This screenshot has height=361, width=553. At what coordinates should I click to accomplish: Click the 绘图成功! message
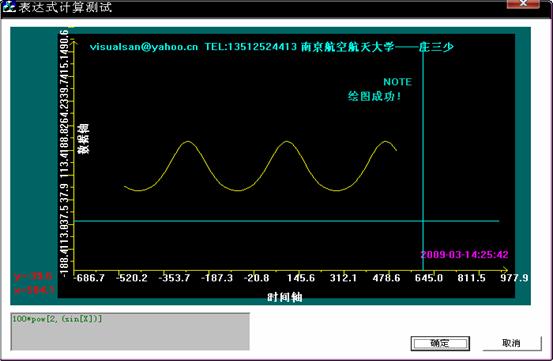point(374,96)
